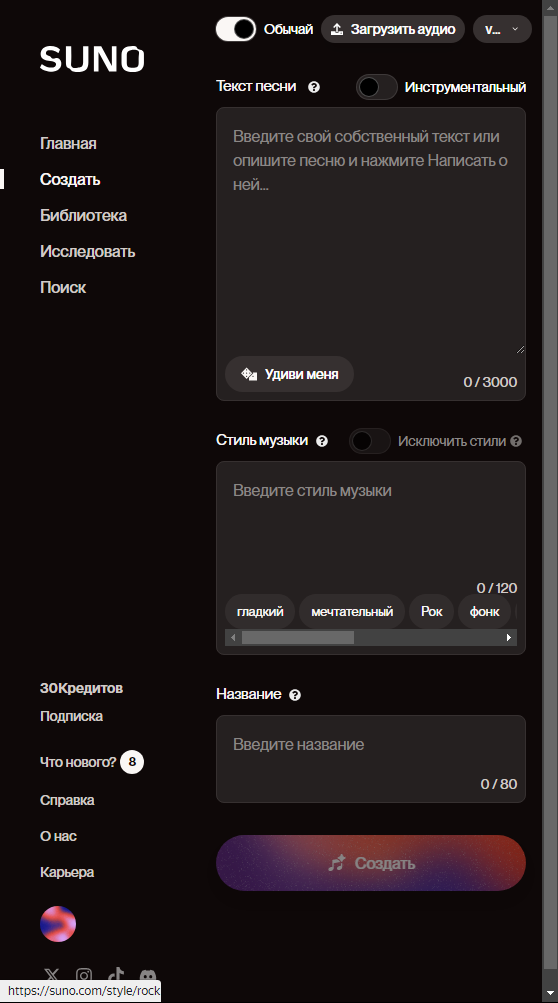Click the 30Кредитов label

(81, 688)
